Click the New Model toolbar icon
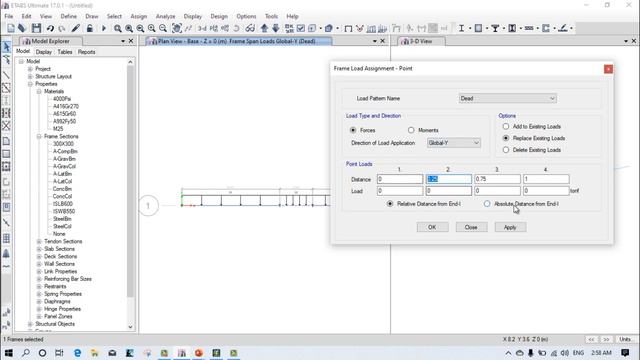The height and width of the screenshot is (360, 640). click(11, 28)
